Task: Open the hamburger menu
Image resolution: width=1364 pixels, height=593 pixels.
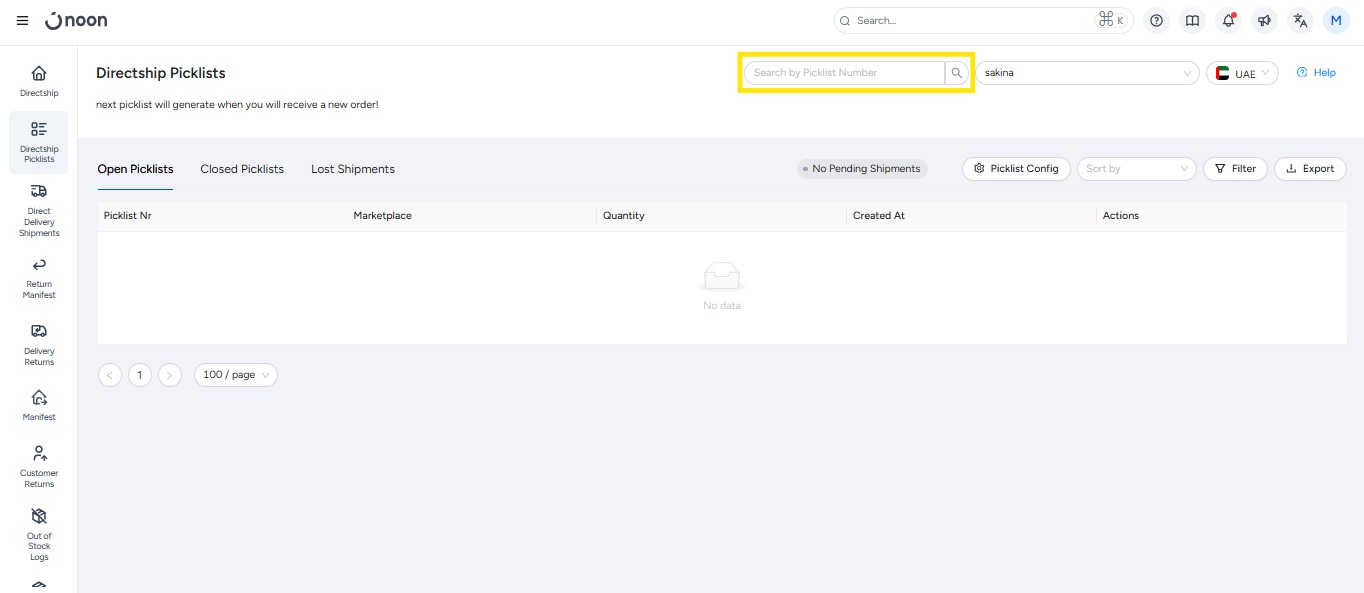Action: 22,21
